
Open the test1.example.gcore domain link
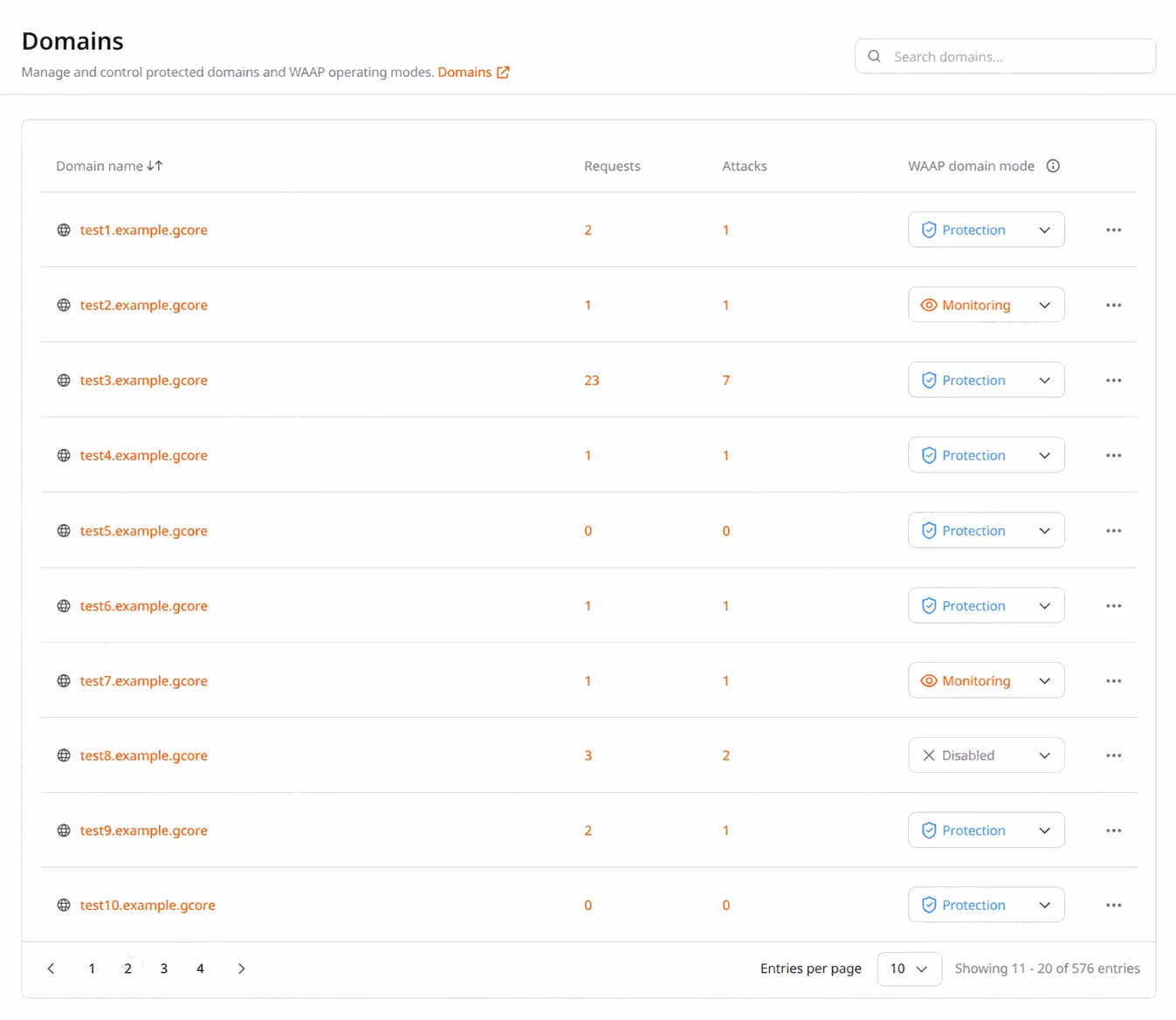(144, 230)
